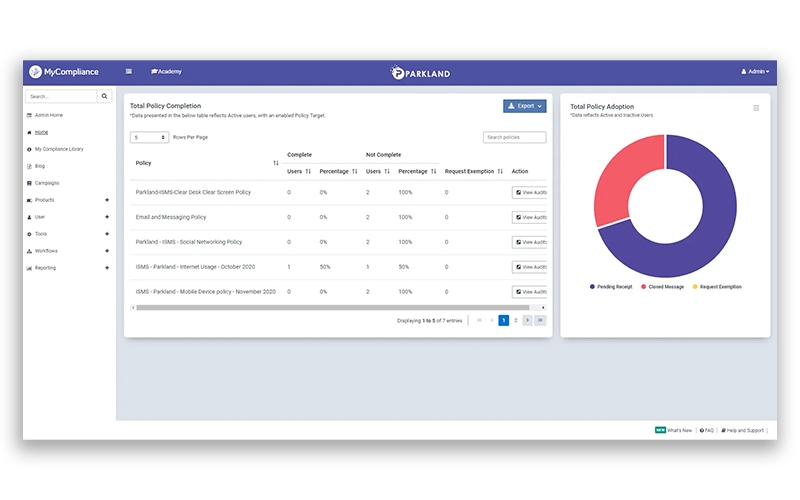Sort by Request Exemption column arrows
The image size is (800, 500).
pos(500,171)
